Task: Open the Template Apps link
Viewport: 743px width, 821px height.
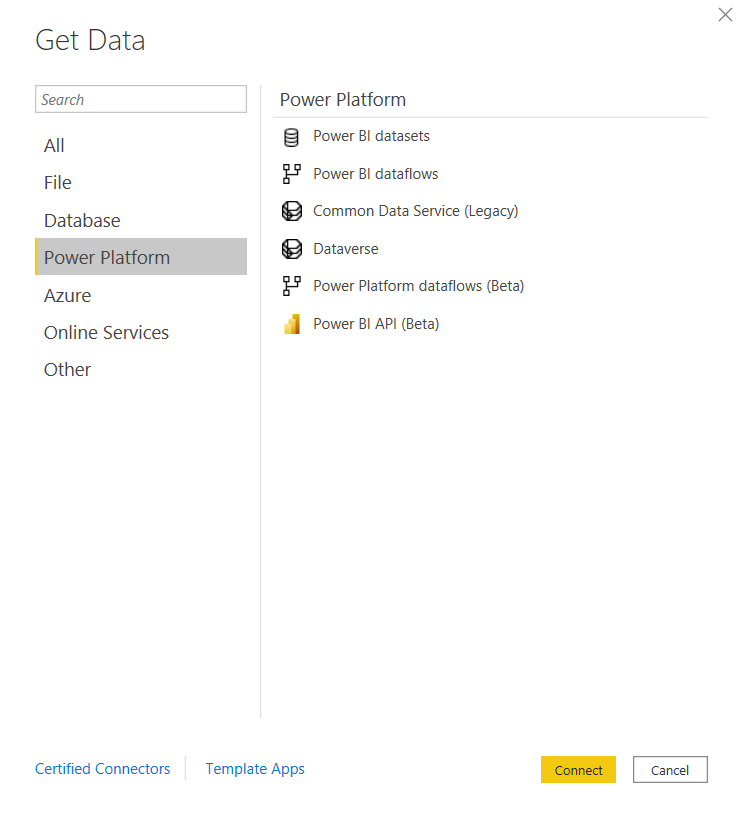Action: (254, 768)
